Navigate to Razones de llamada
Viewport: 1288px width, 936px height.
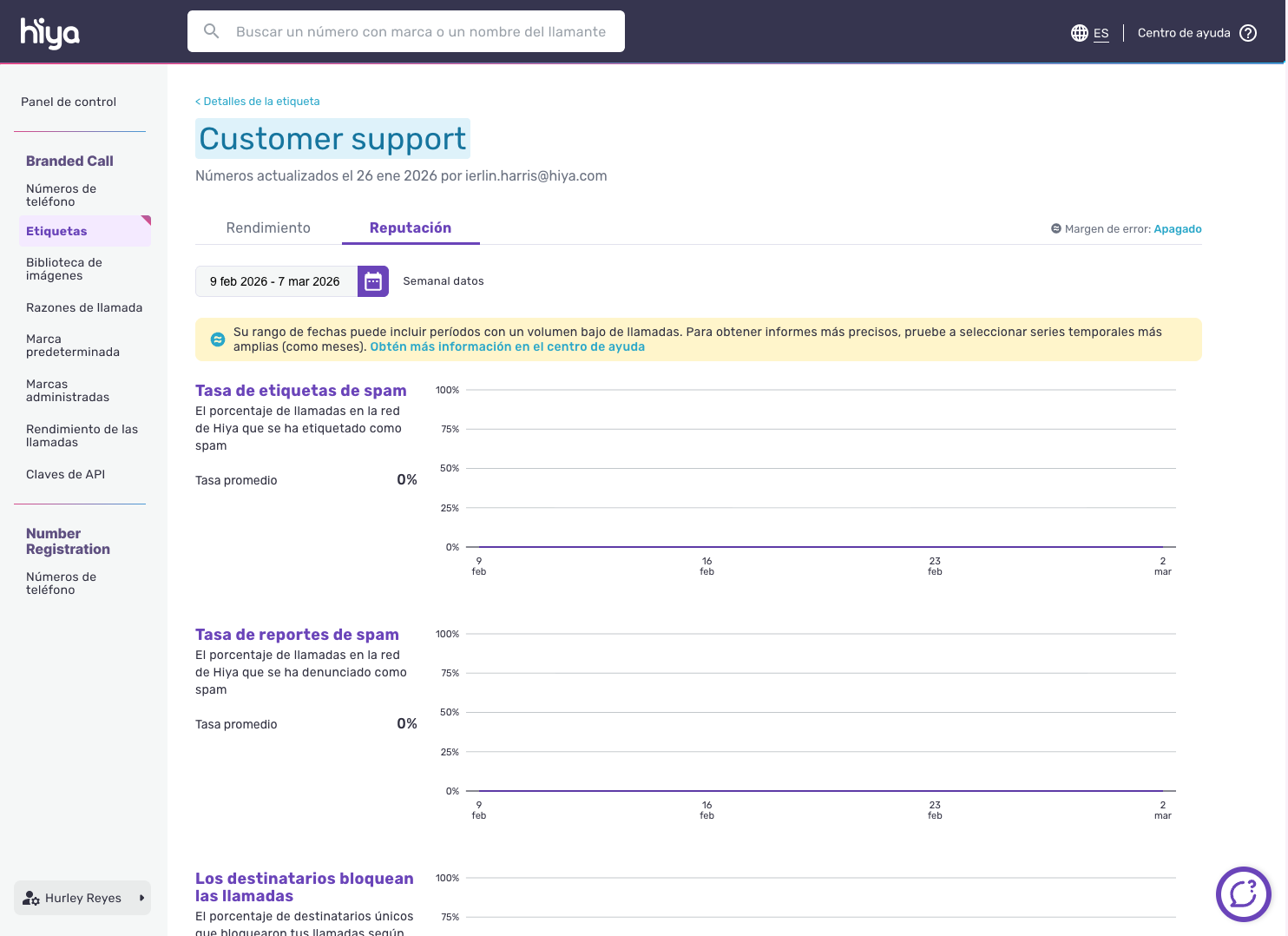tap(84, 307)
